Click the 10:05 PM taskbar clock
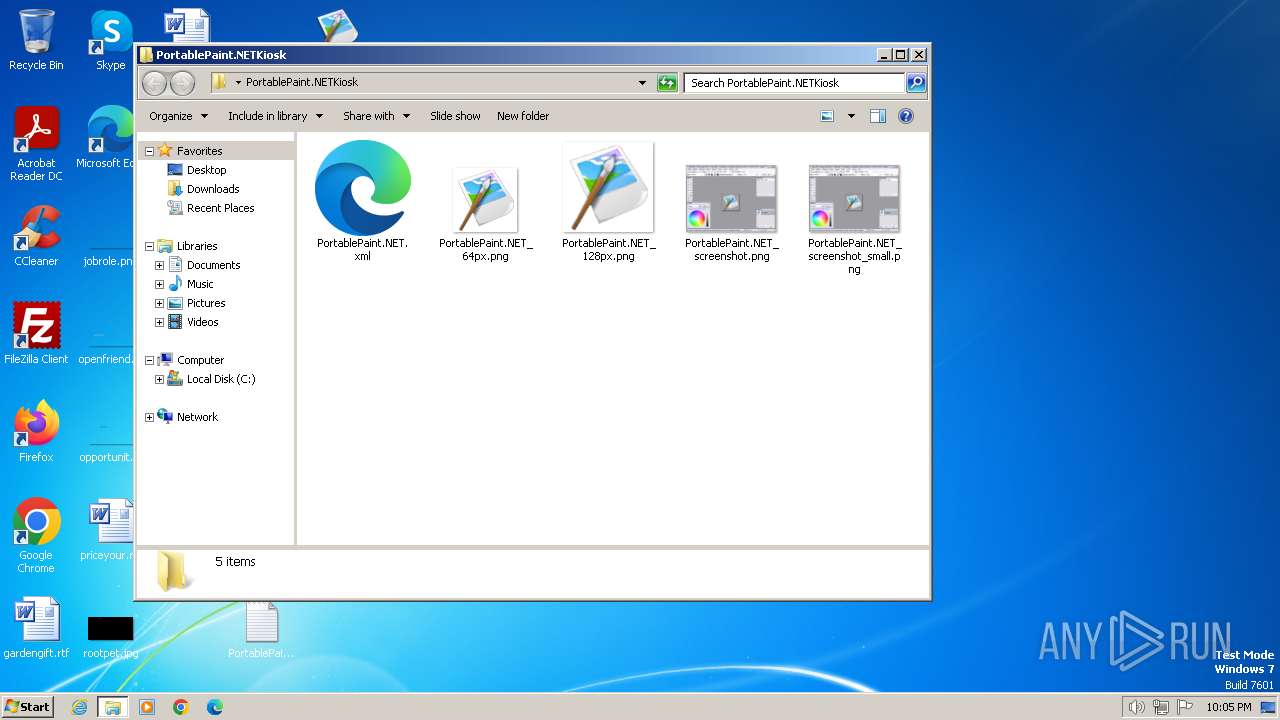 [x=1229, y=707]
